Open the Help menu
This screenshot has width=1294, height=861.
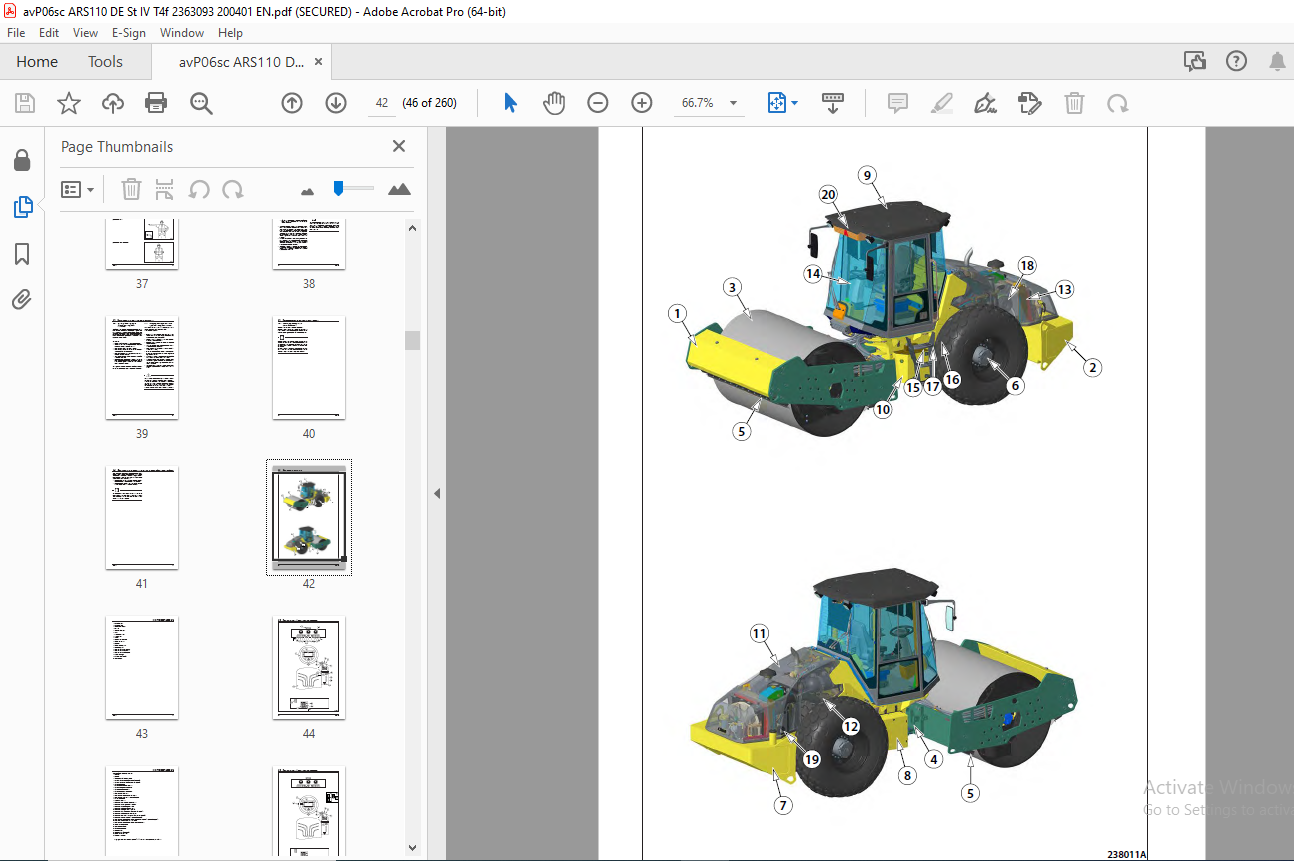230,33
